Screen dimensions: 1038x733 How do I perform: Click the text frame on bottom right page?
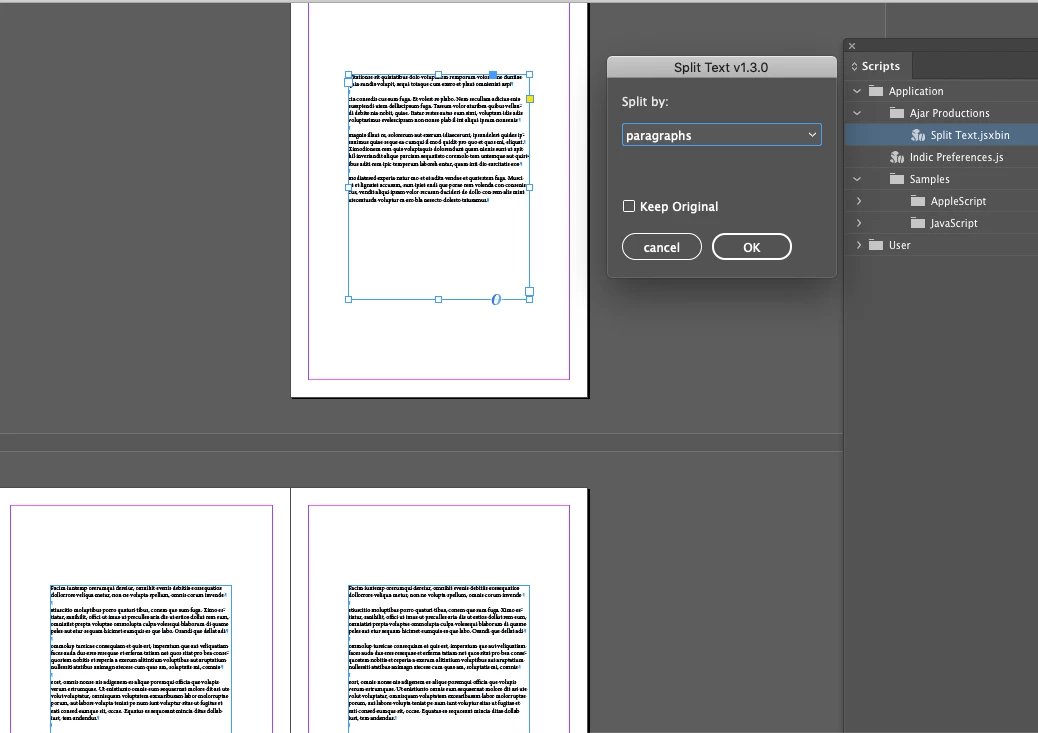[439, 658]
